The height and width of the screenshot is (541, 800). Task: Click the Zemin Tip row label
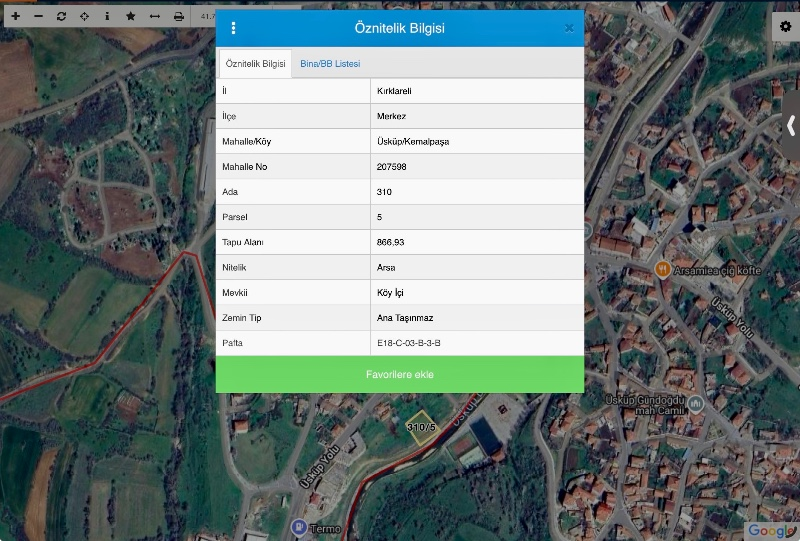[241, 317]
